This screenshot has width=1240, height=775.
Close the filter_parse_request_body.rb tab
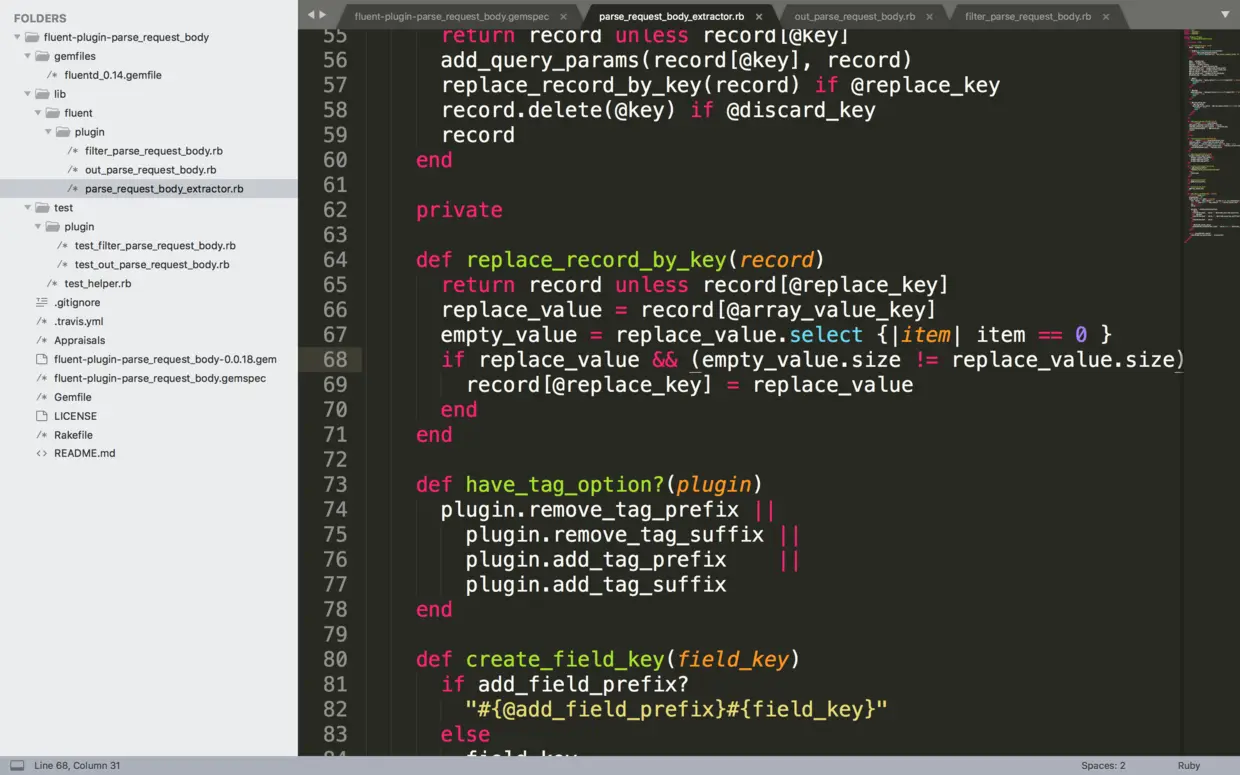click(1105, 17)
